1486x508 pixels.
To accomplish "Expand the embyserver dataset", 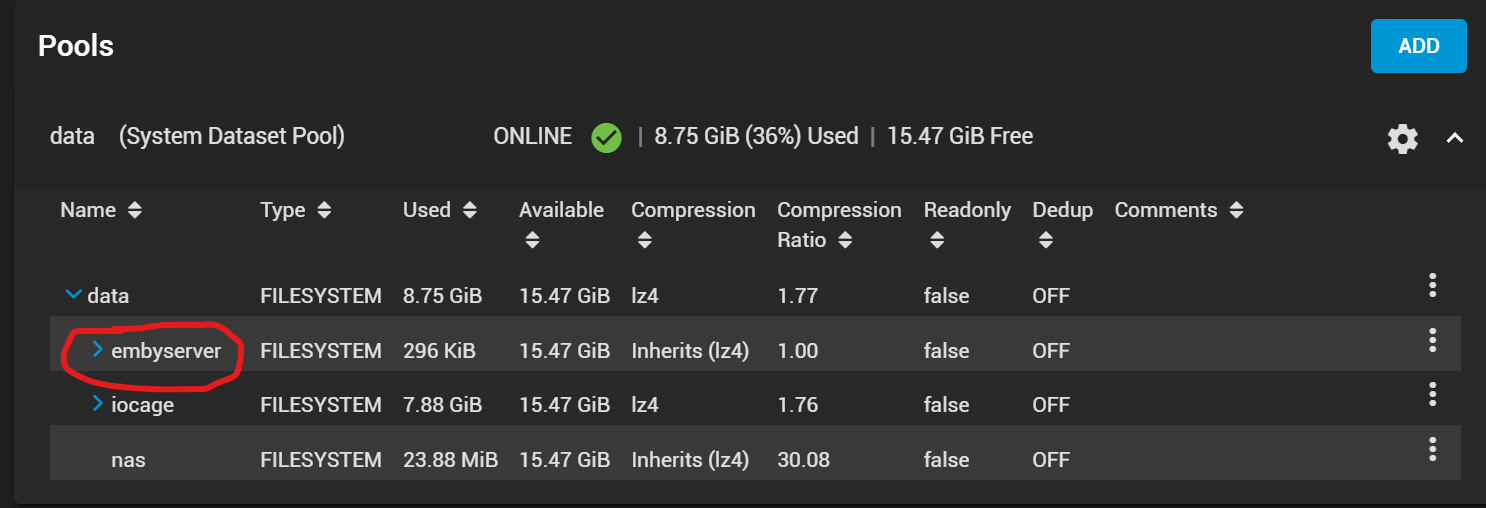I will 98,349.
